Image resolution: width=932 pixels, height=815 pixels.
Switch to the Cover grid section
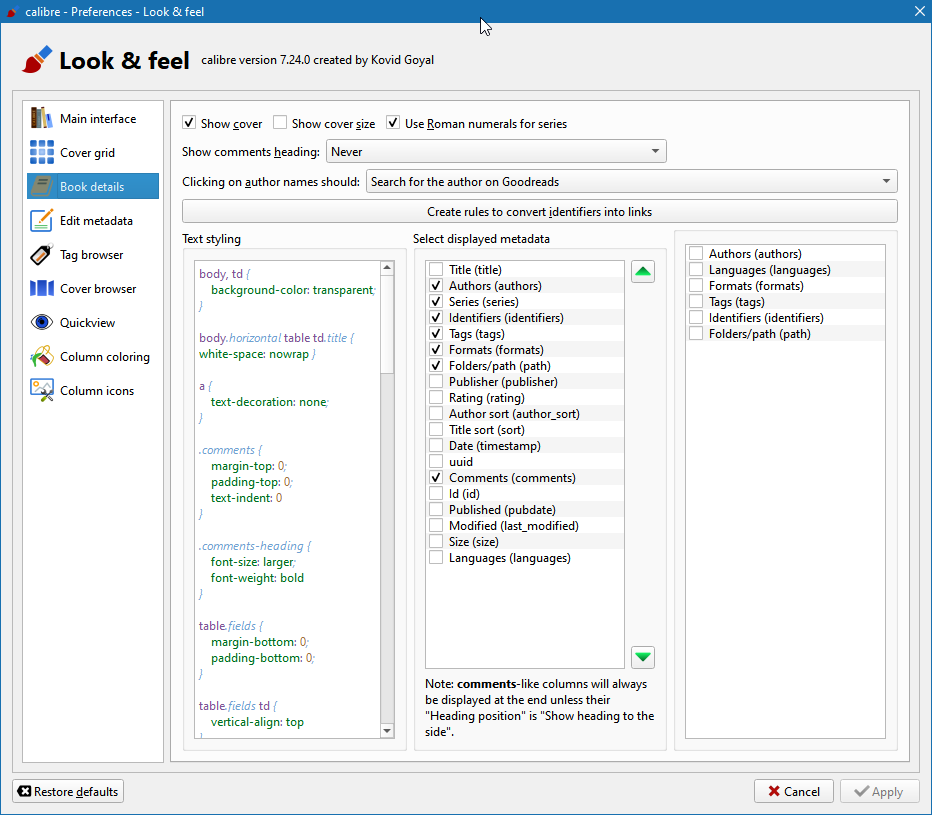tap(93, 152)
